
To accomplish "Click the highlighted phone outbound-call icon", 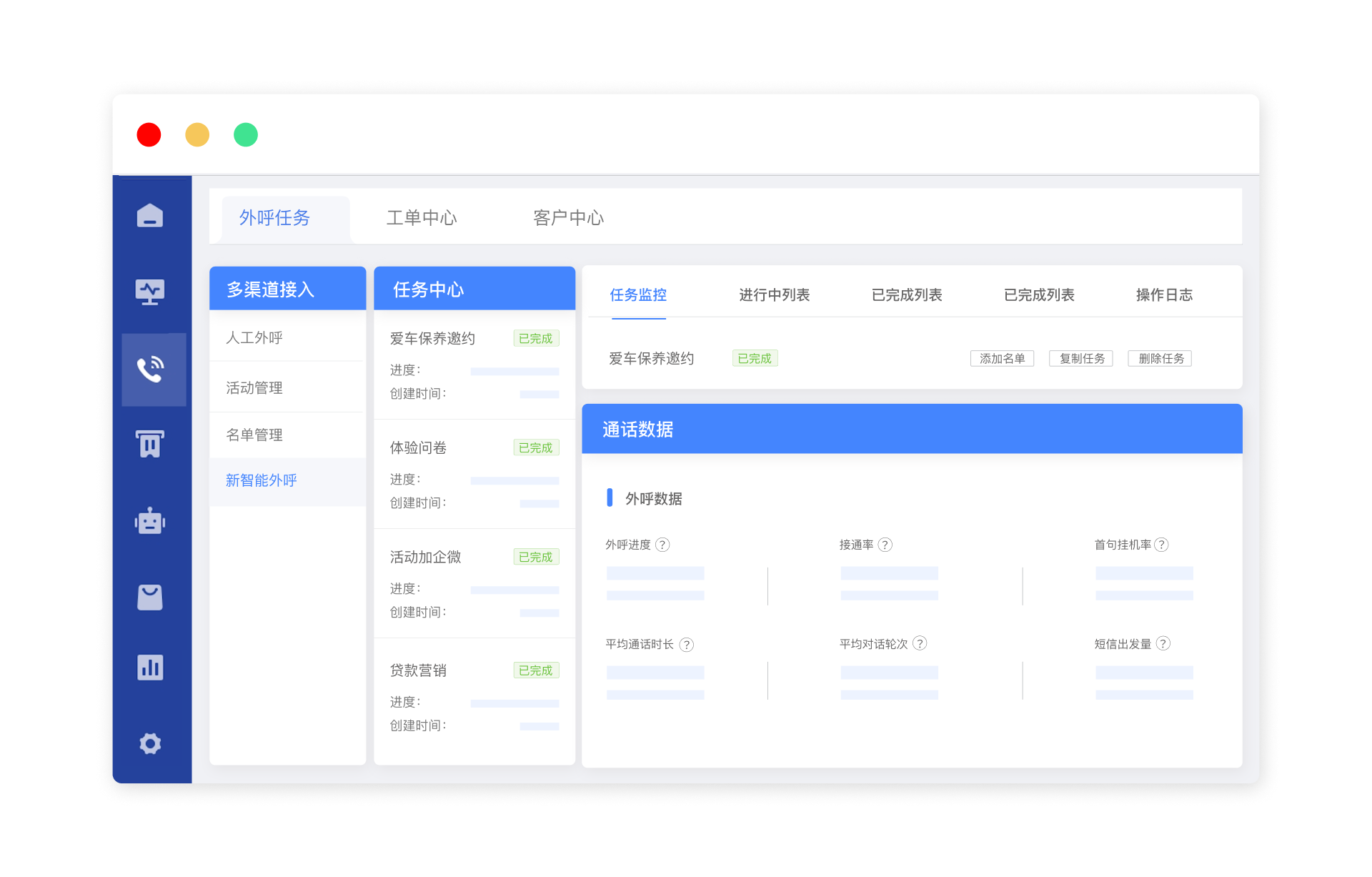I will pos(152,369).
